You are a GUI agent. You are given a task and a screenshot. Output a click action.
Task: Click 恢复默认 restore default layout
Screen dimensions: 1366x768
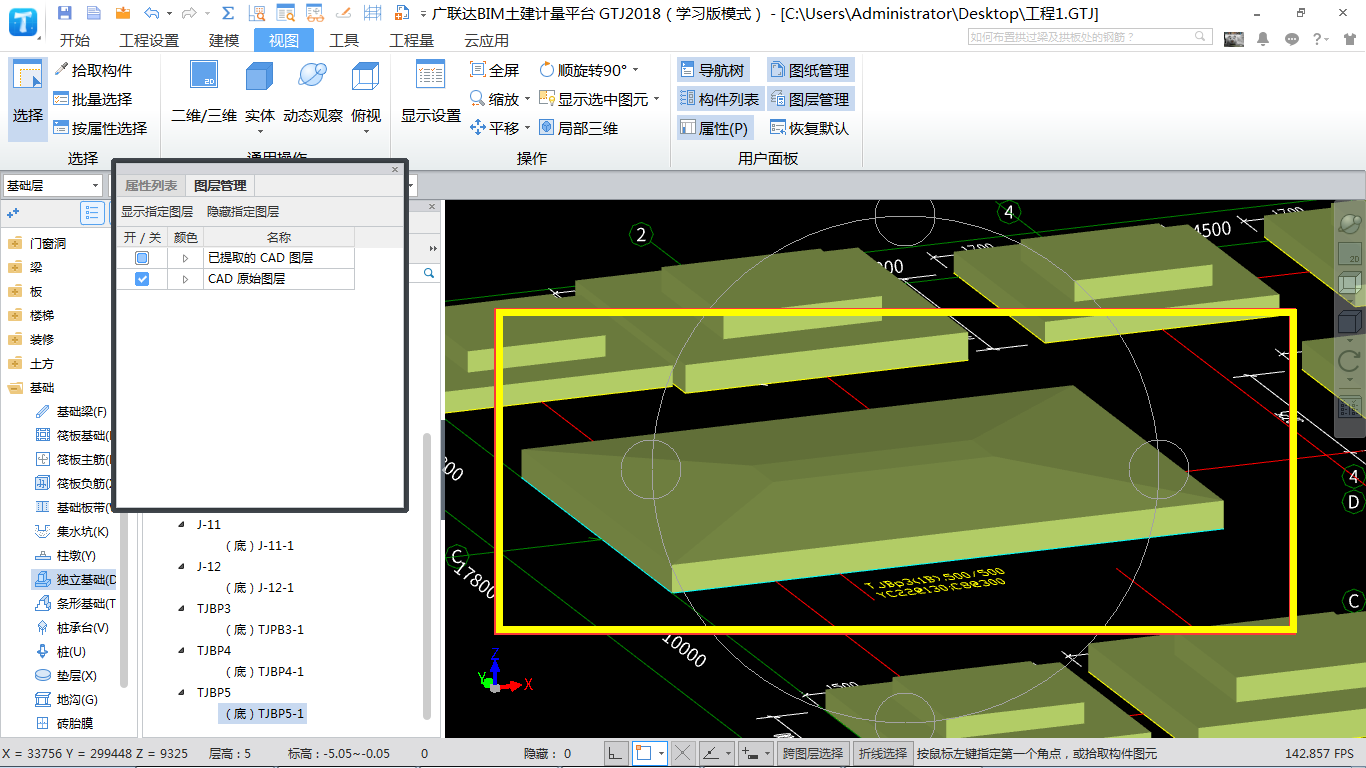pyautogui.click(x=810, y=128)
